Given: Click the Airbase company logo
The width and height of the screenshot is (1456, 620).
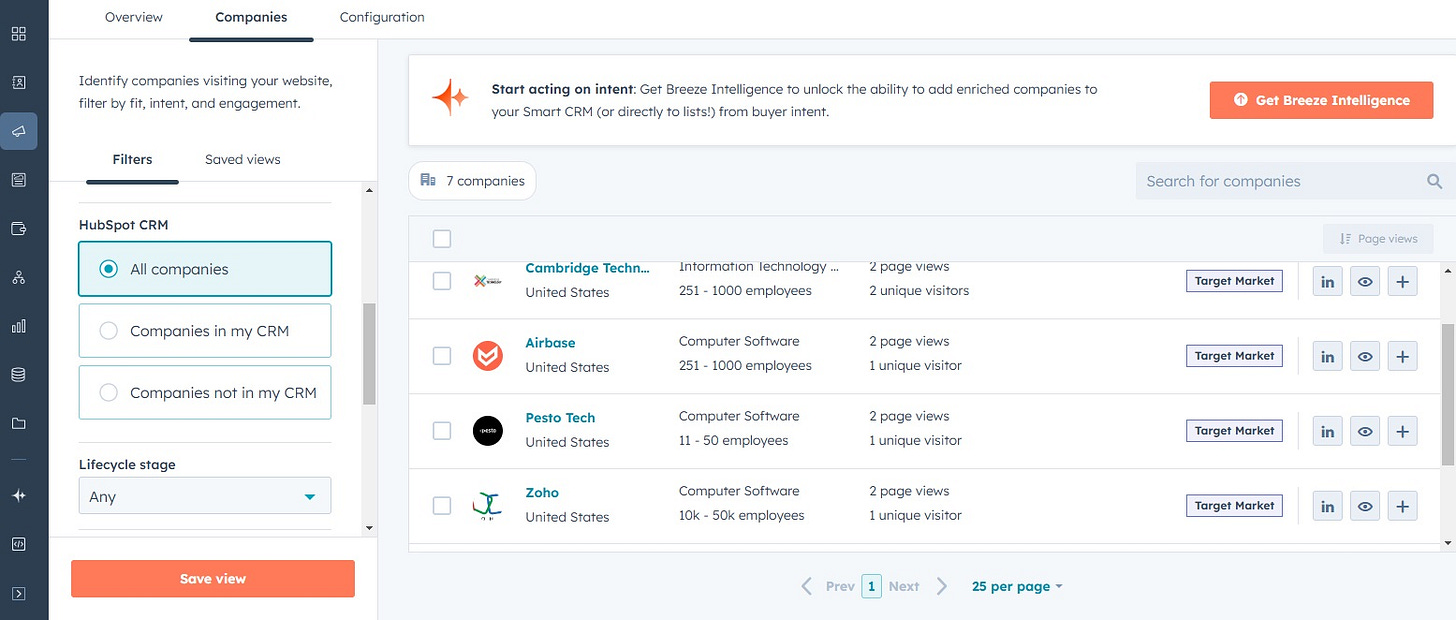Looking at the screenshot, I should click(x=488, y=355).
